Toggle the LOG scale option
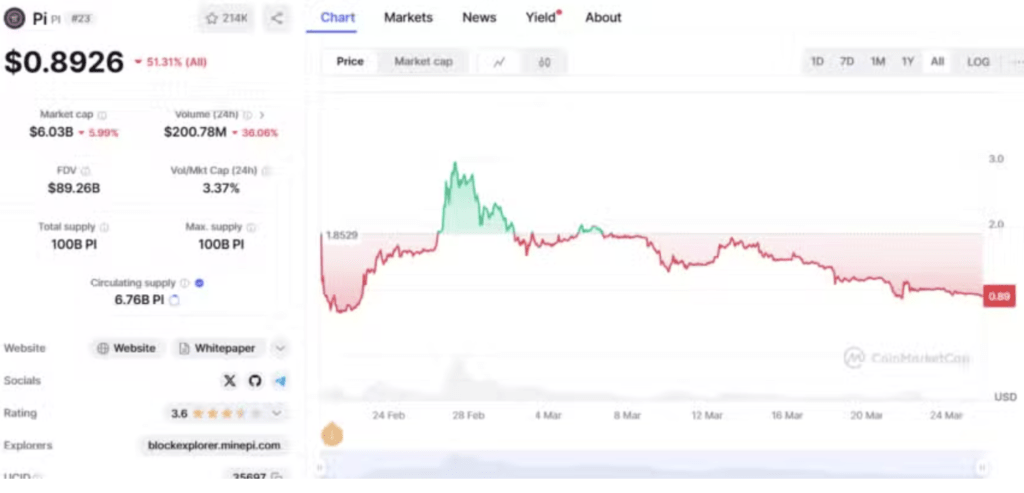This screenshot has height=493, width=1024. [978, 62]
